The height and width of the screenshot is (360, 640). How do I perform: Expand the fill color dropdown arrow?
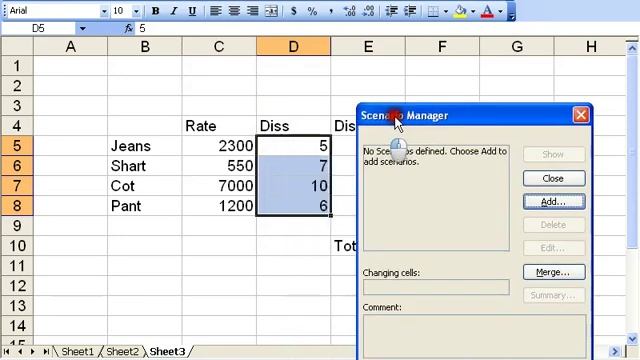473,11
